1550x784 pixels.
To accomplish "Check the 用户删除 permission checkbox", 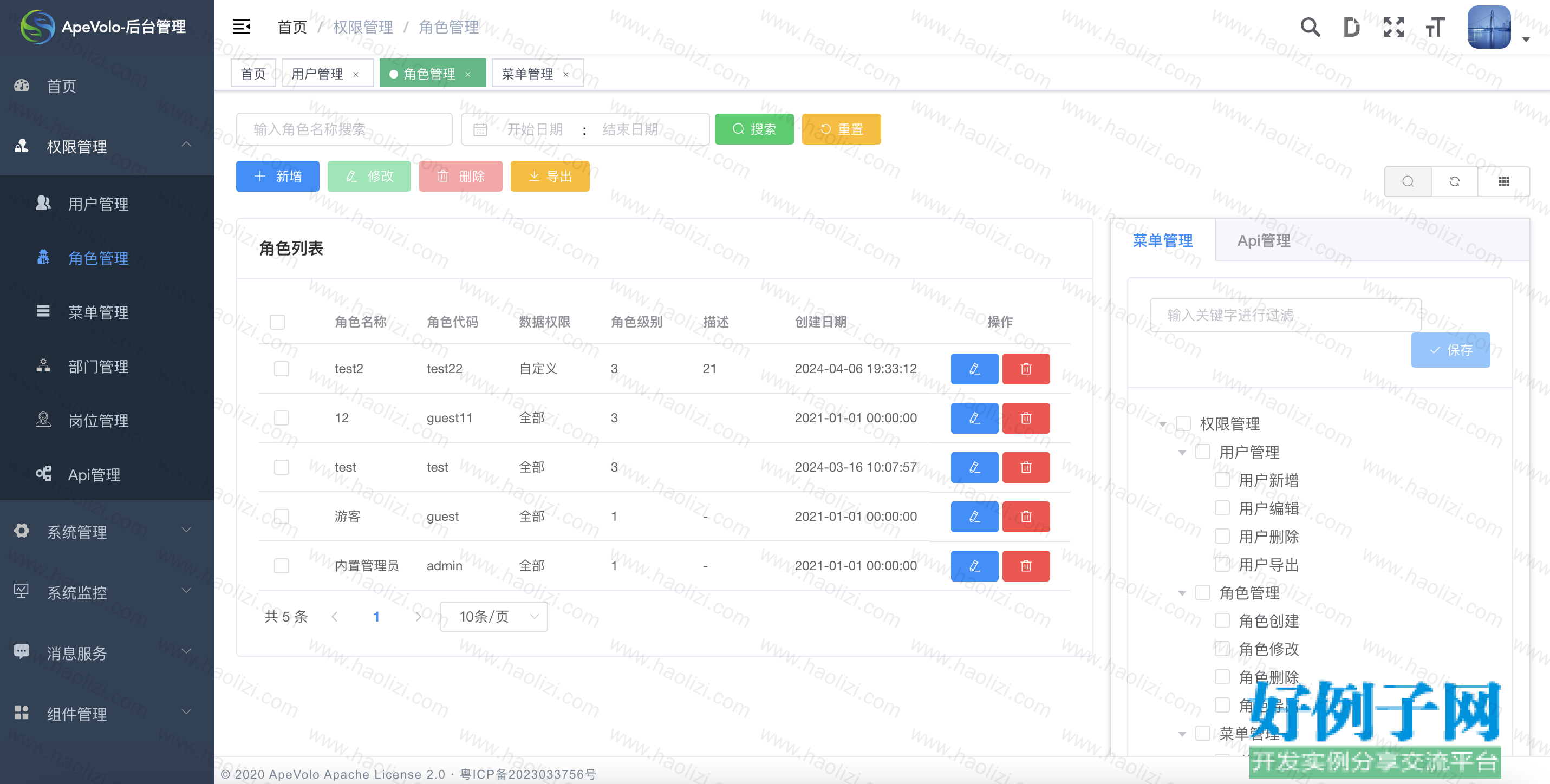I will click(x=1222, y=535).
